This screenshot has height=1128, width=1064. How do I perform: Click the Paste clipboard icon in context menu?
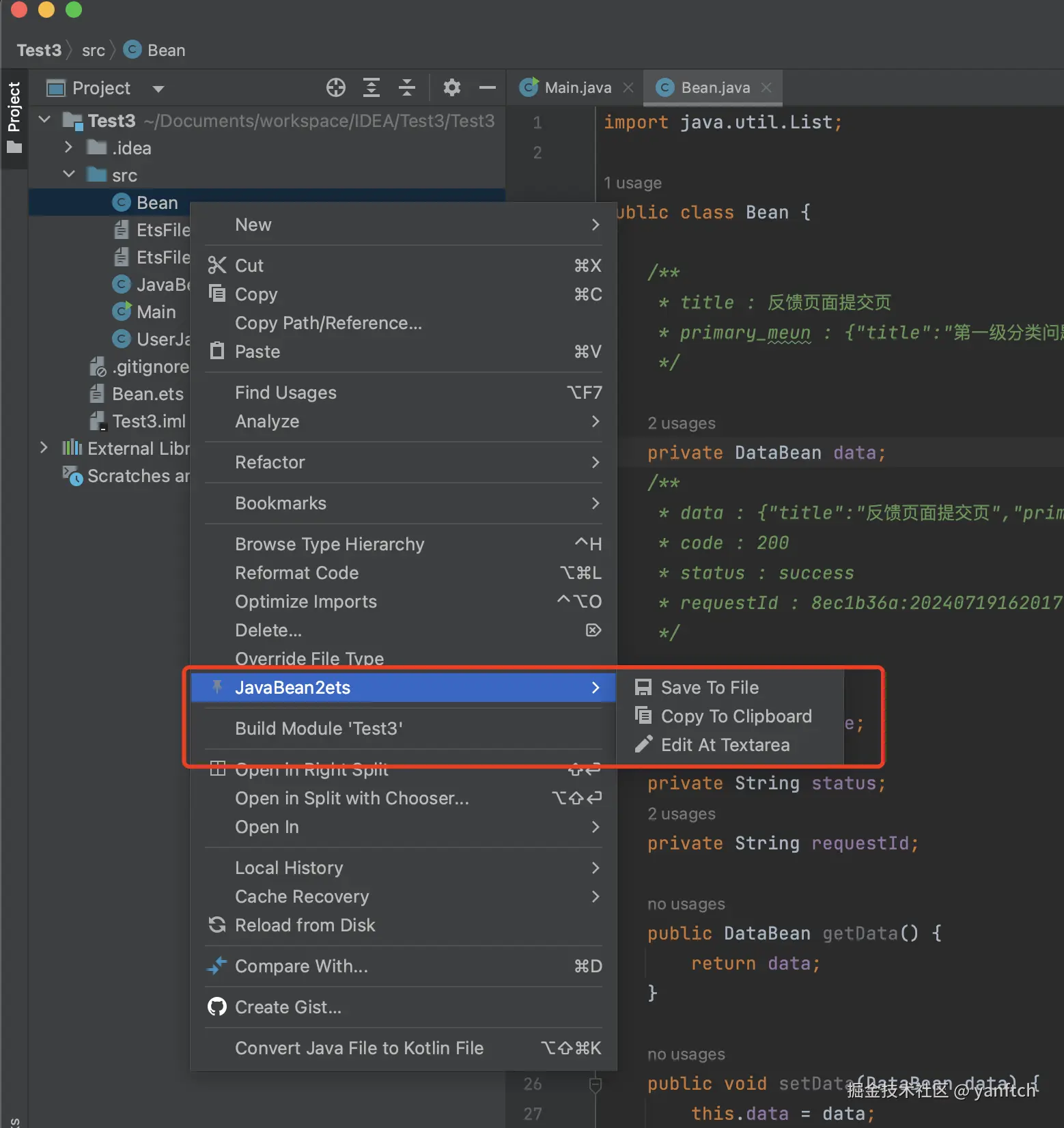click(x=217, y=351)
